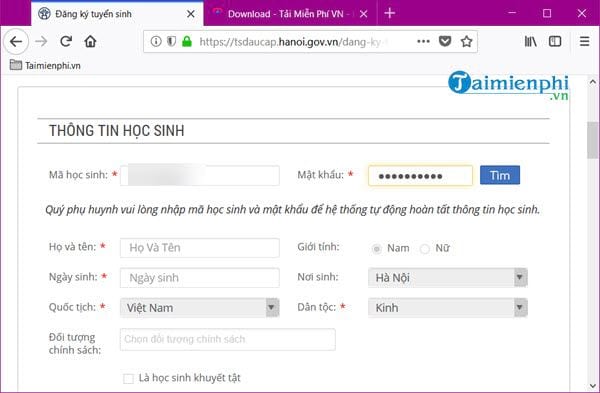This screenshot has width=600, height=393.
Task: Bookmark this page with the star
Action: pyautogui.click(x=466, y=41)
